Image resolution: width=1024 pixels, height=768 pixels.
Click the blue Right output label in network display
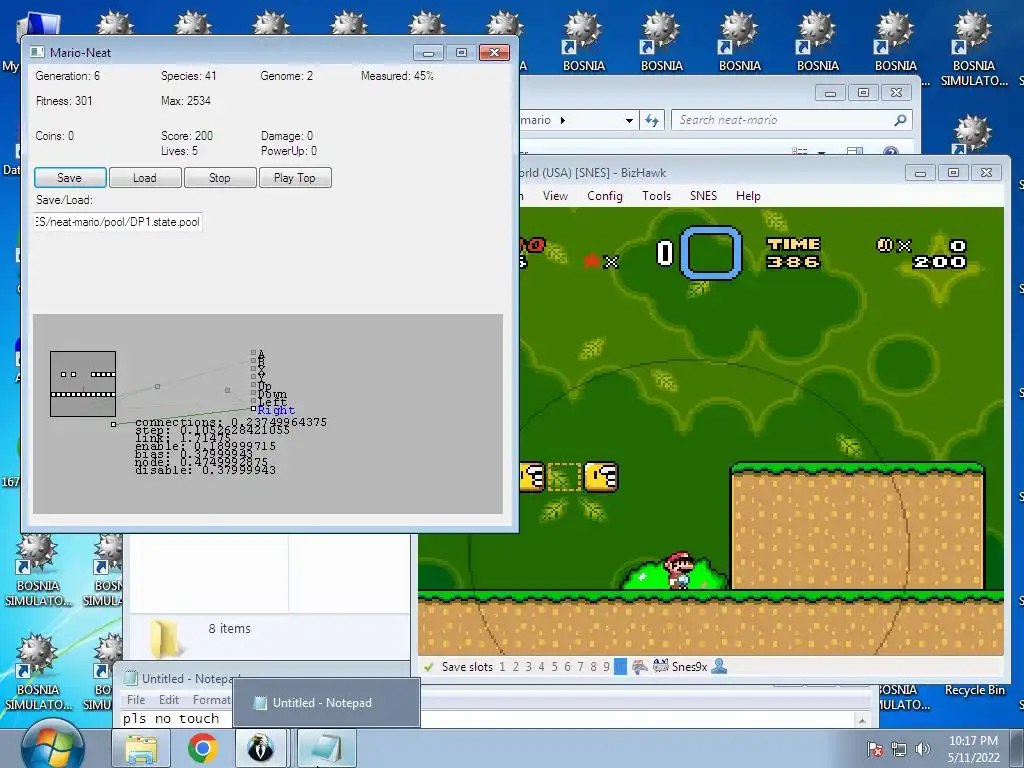pos(276,410)
